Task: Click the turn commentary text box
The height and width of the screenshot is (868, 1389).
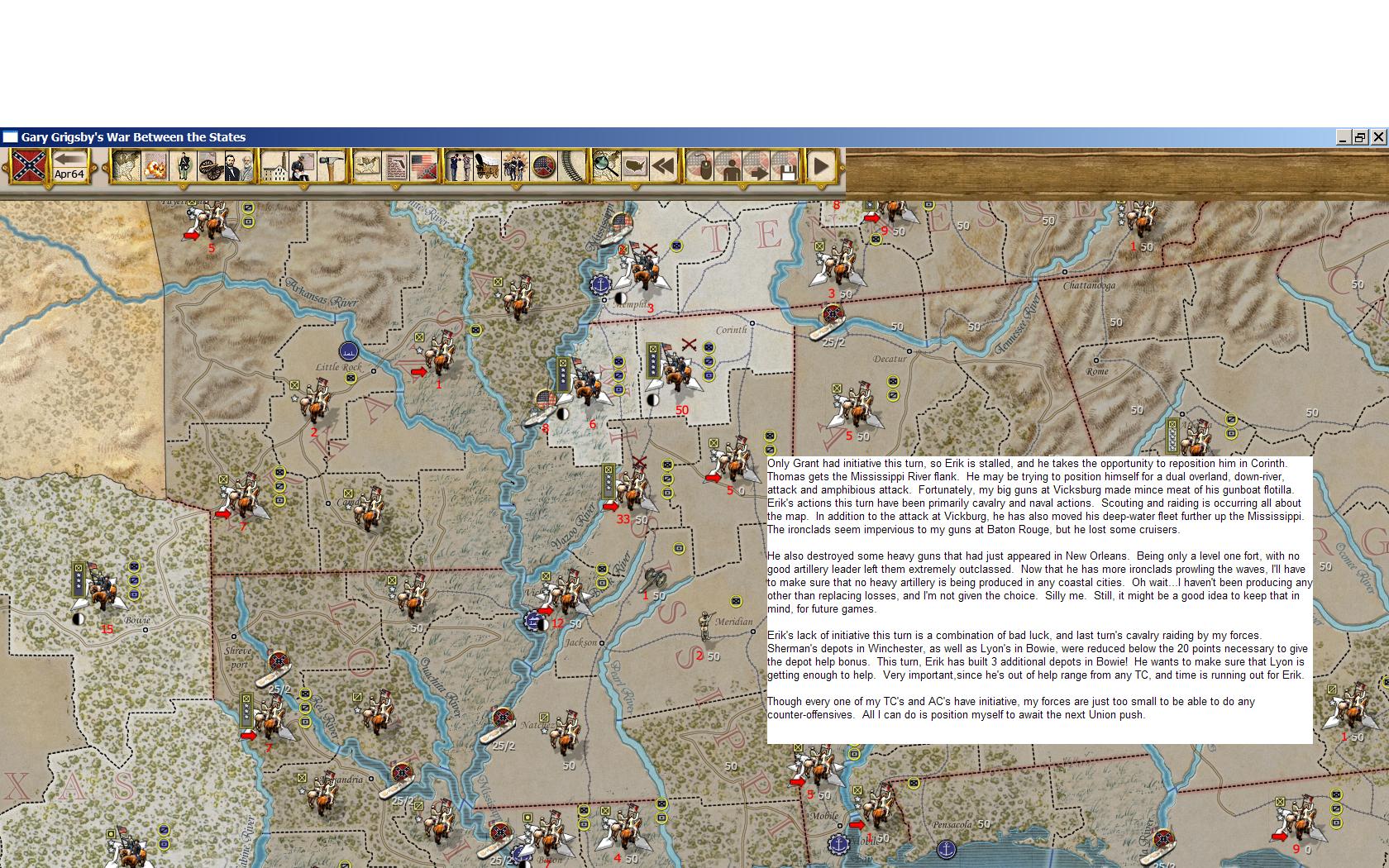Action: (1039, 599)
